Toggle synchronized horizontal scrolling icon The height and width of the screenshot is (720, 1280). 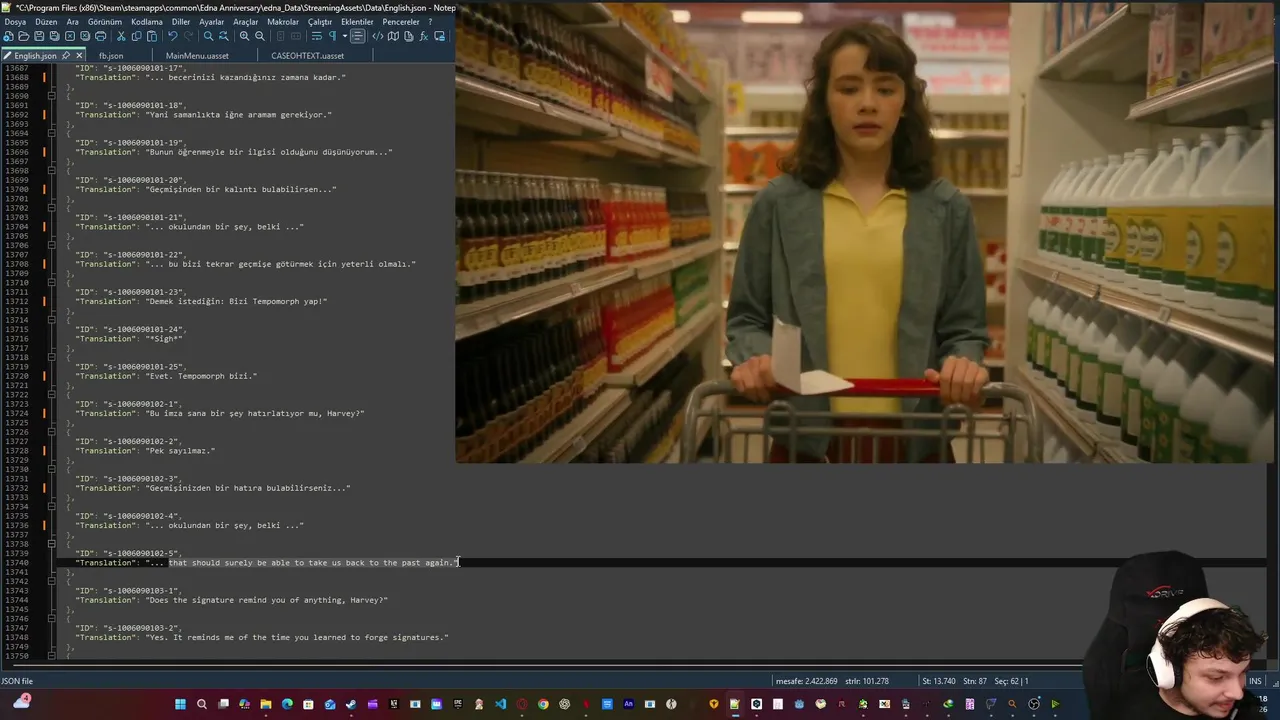point(296,36)
